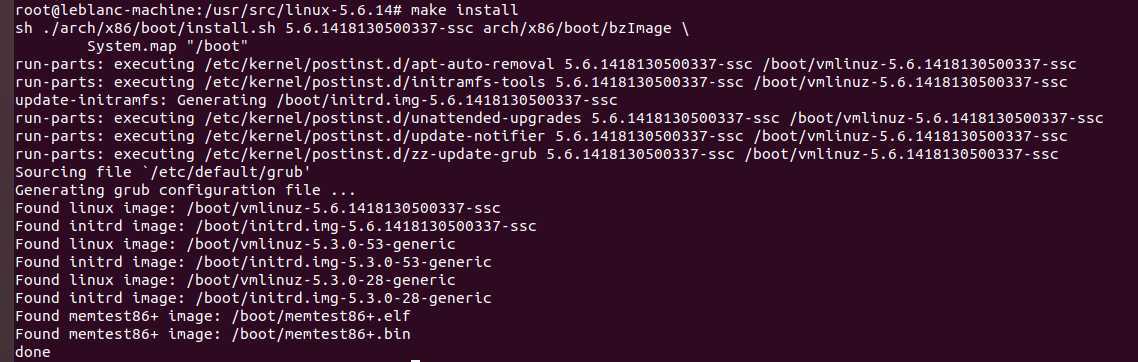This screenshot has width=1138, height=362.
Task: Click the update-notifier postinst.d path
Action: pos(375,136)
